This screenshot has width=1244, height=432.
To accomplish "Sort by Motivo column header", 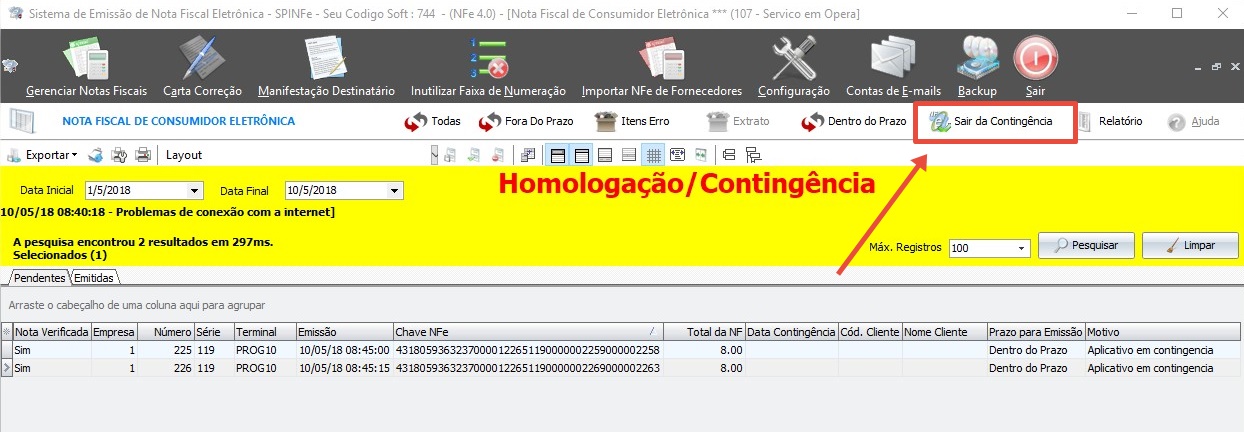I will click(x=1163, y=331).
